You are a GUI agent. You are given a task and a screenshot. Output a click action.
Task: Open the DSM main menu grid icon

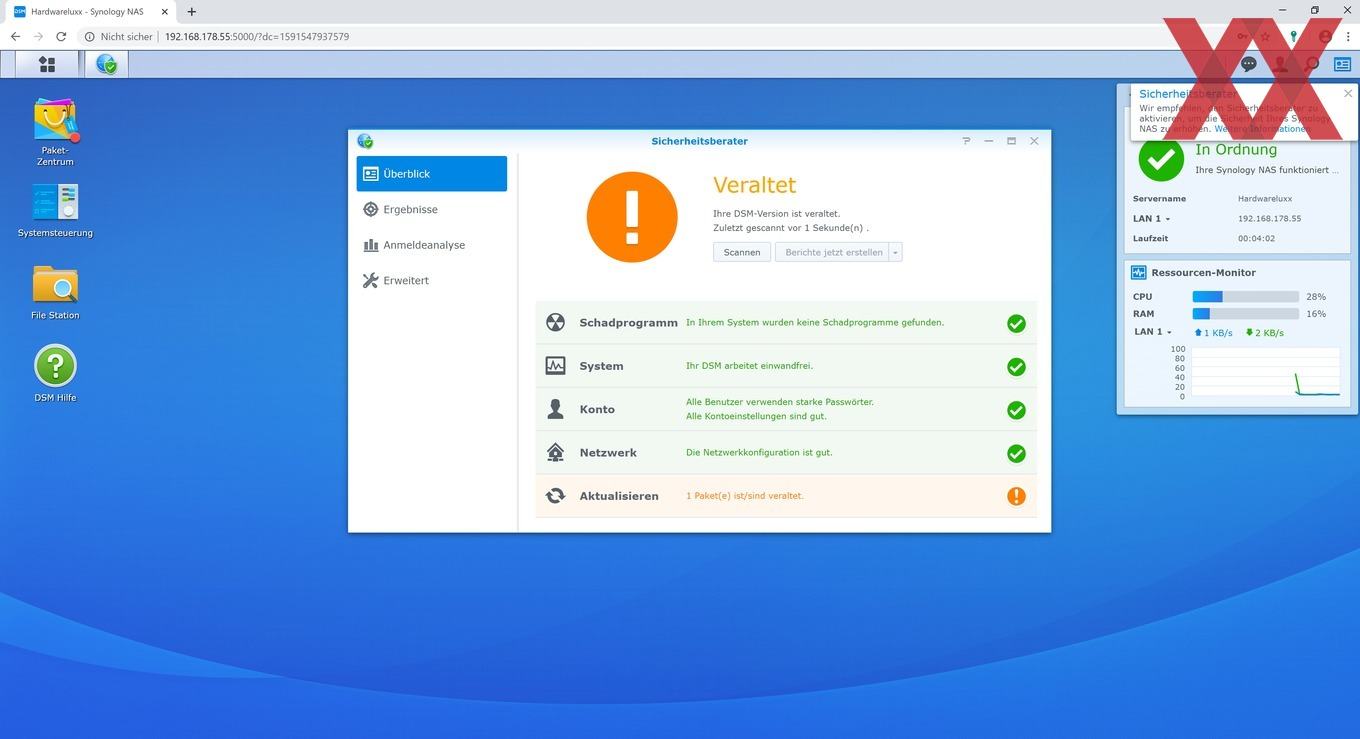(x=47, y=64)
